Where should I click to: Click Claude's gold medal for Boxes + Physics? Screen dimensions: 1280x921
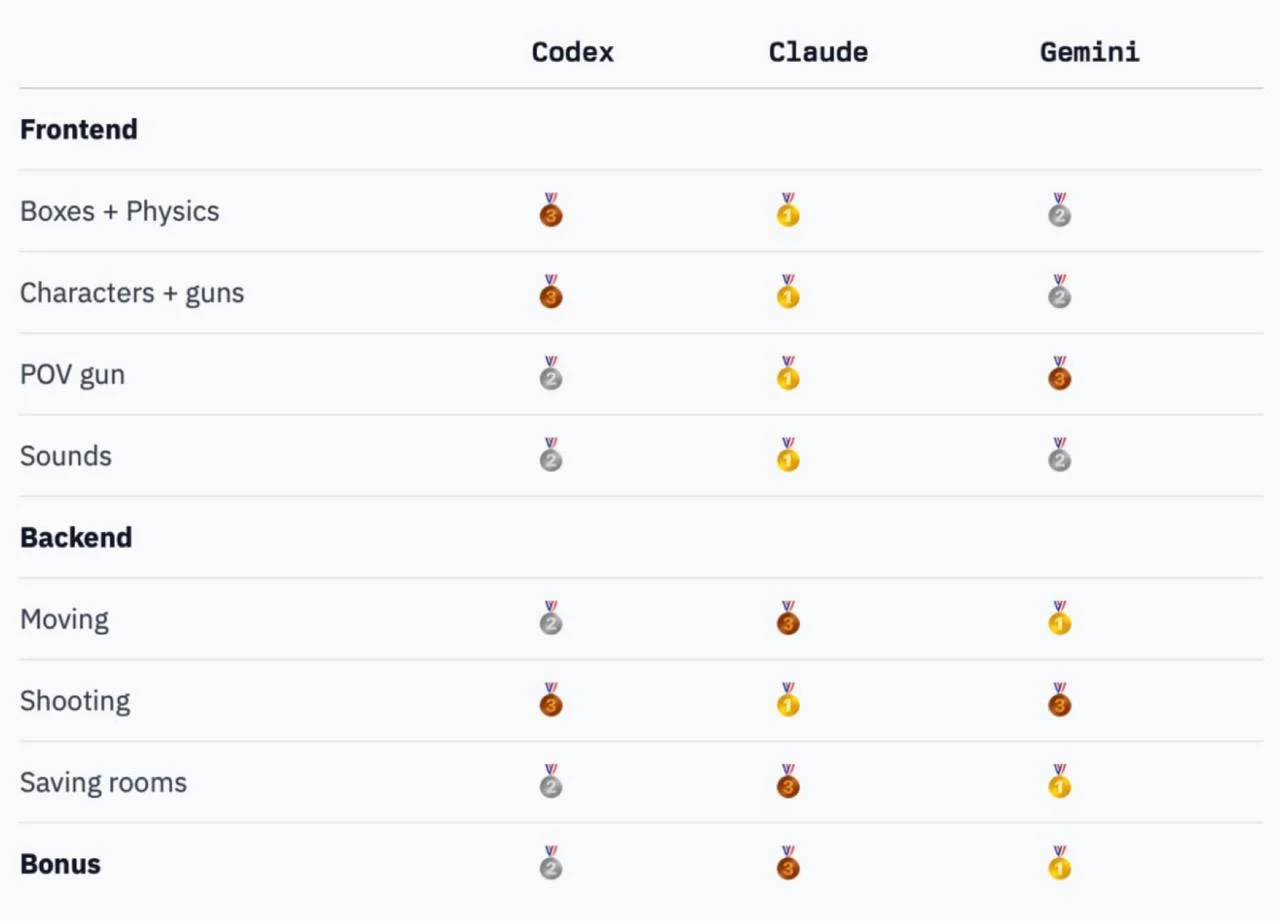click(788, 211)
